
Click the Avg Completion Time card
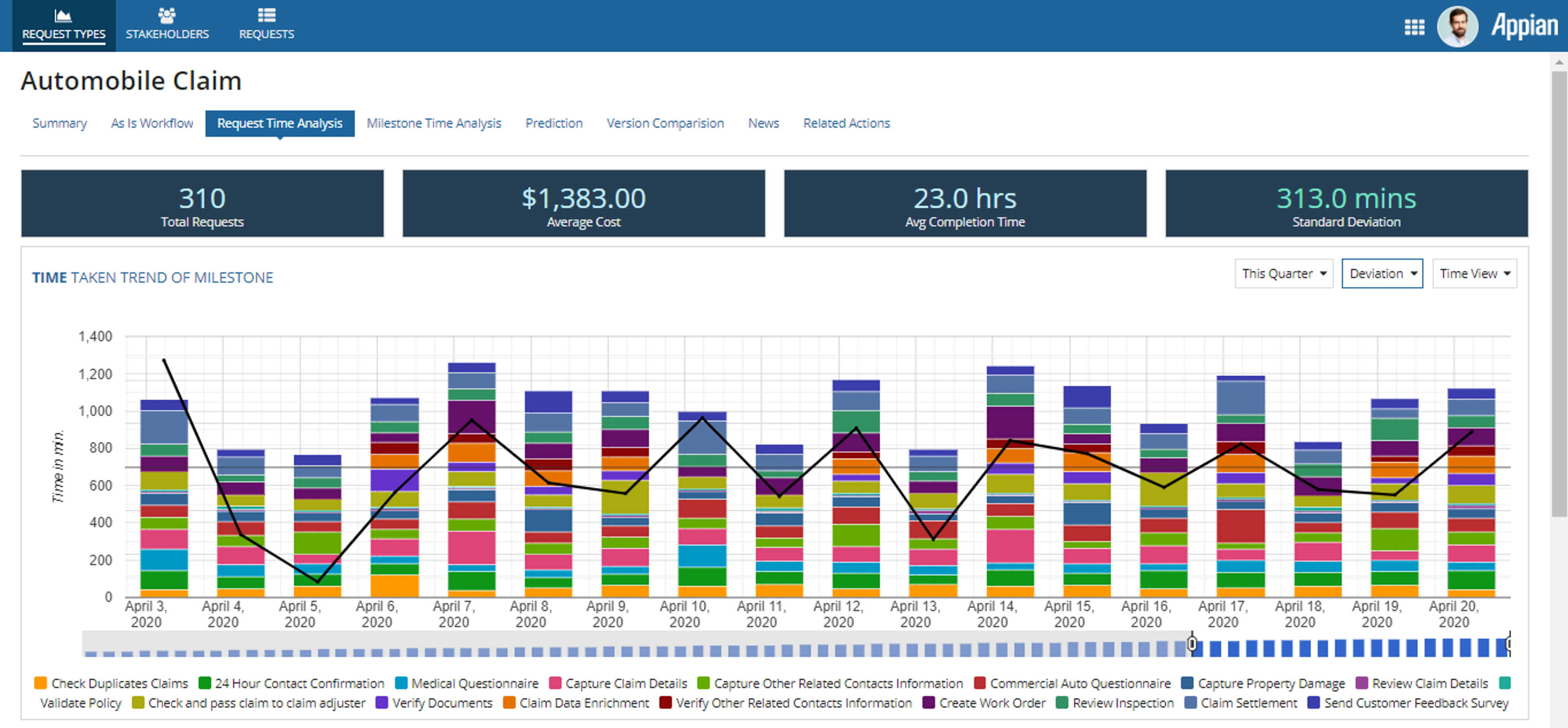[965, 203]
